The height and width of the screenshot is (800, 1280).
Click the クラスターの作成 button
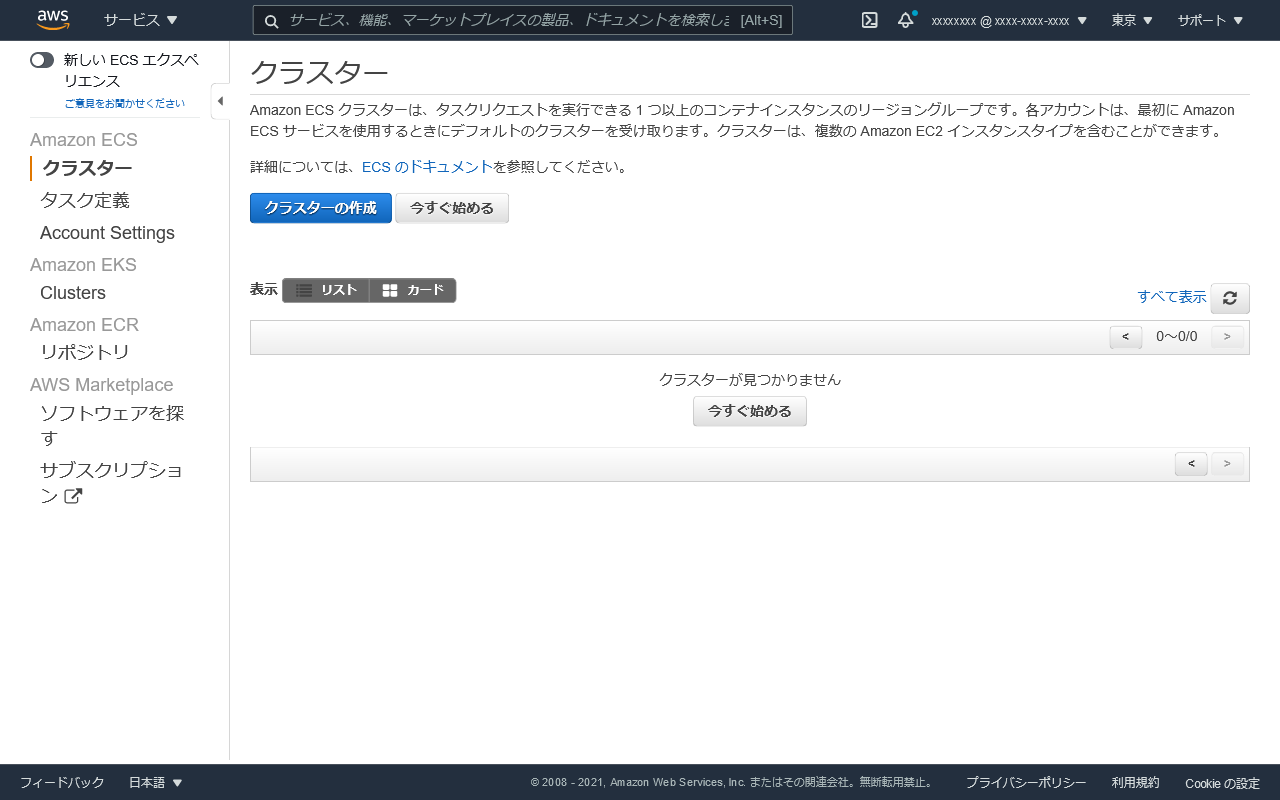pyautogui.click(x=320, y=208)
